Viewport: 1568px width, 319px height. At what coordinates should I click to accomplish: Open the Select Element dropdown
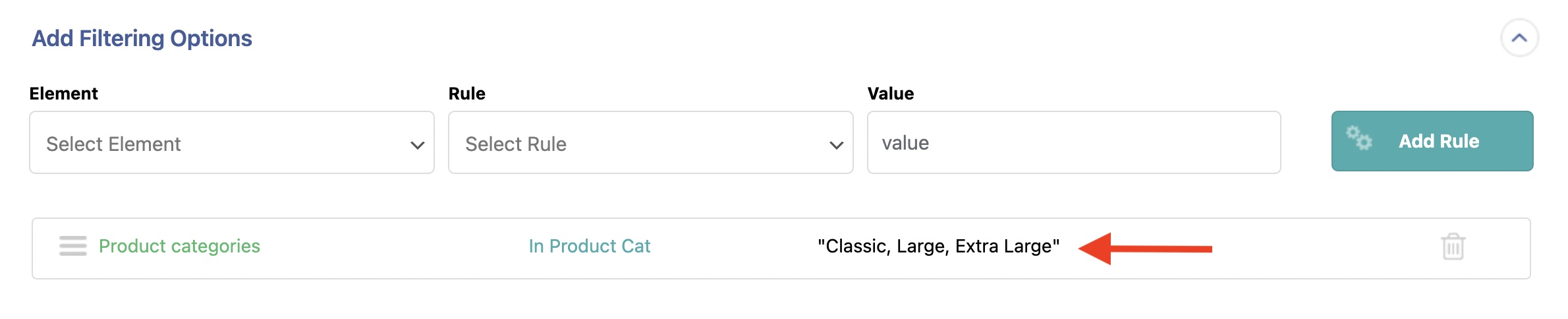(231, 143)
